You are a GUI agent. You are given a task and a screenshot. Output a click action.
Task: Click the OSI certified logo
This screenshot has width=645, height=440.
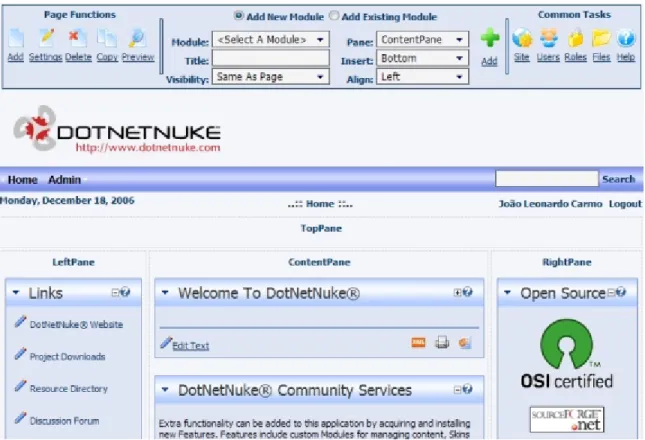[567, 354]
